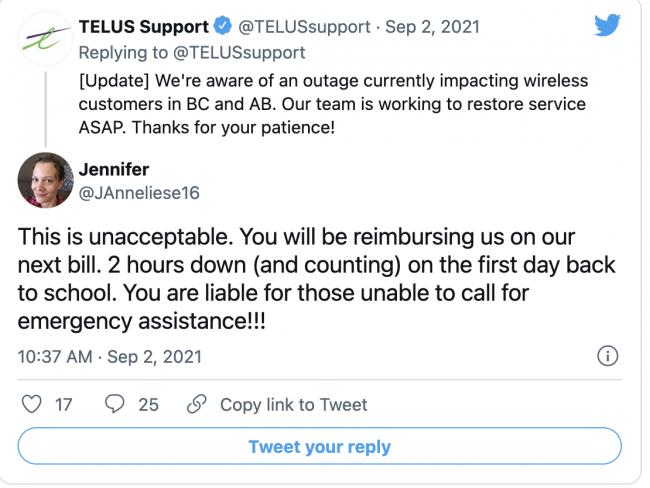Click the @JAnneliese16 handle
The width and height of the screenshot is (650, 488).
point(139,193)
